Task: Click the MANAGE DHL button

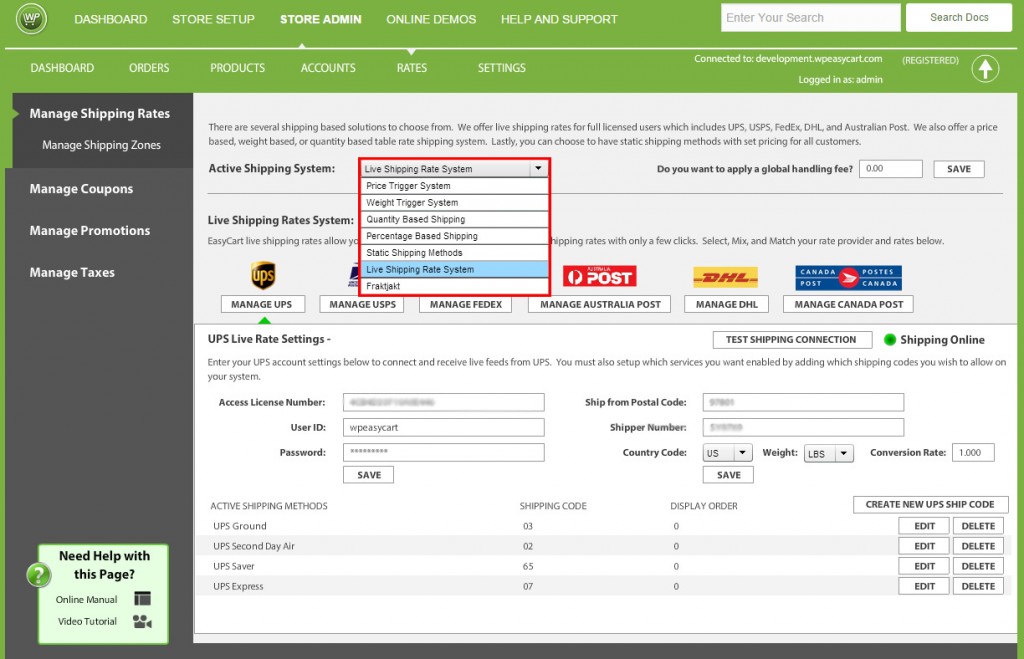Action: point(726,304)
